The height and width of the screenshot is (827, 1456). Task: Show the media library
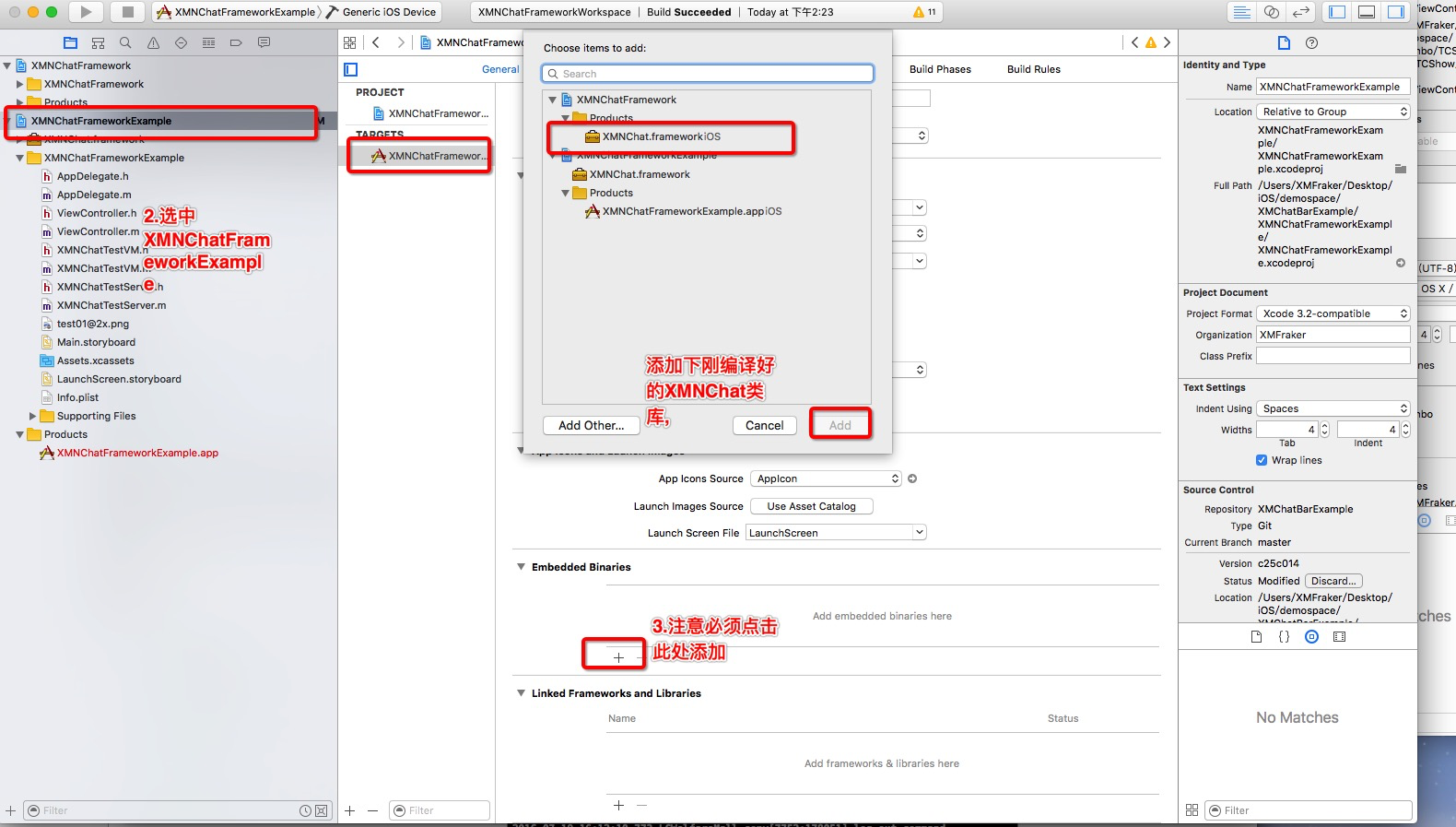(x=1339, y=636)
